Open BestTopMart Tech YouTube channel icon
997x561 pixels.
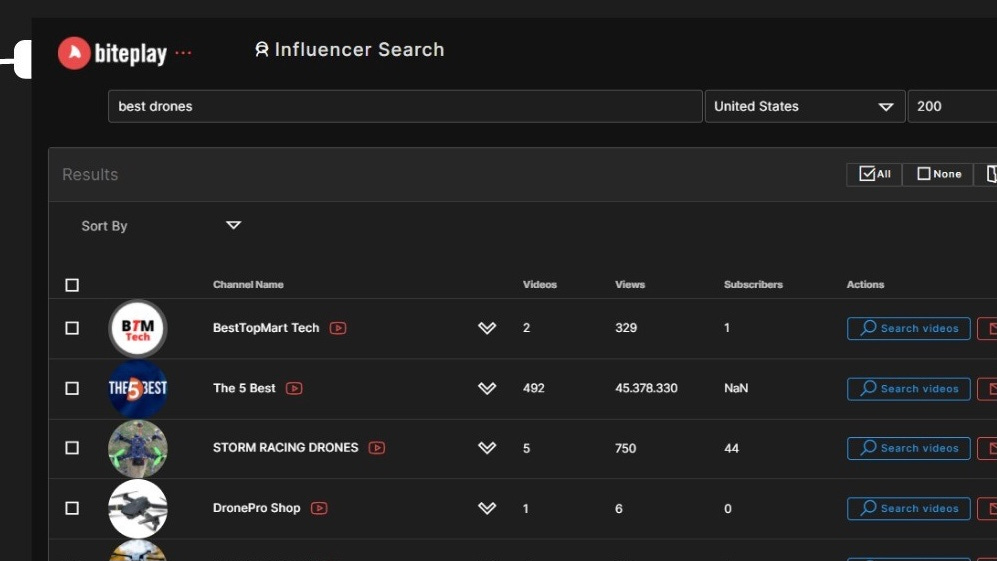(x=338, y=328)
